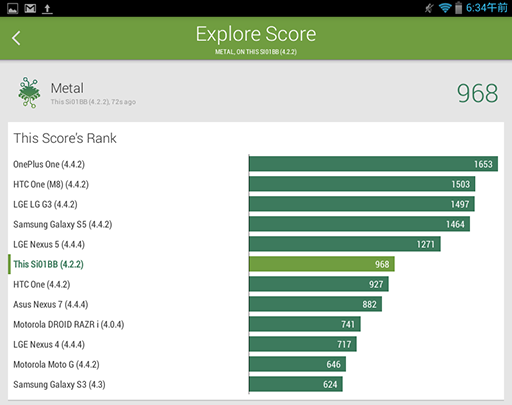Tap the 1653 score bar
512x405 pixels.
coord(373,164)
